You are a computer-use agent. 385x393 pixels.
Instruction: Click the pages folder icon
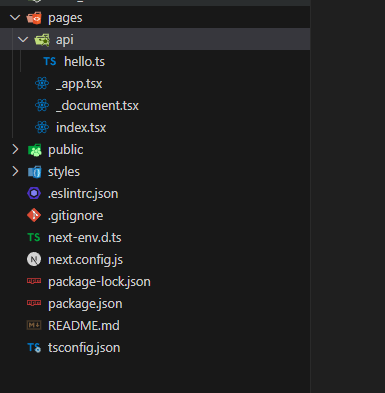34,18
